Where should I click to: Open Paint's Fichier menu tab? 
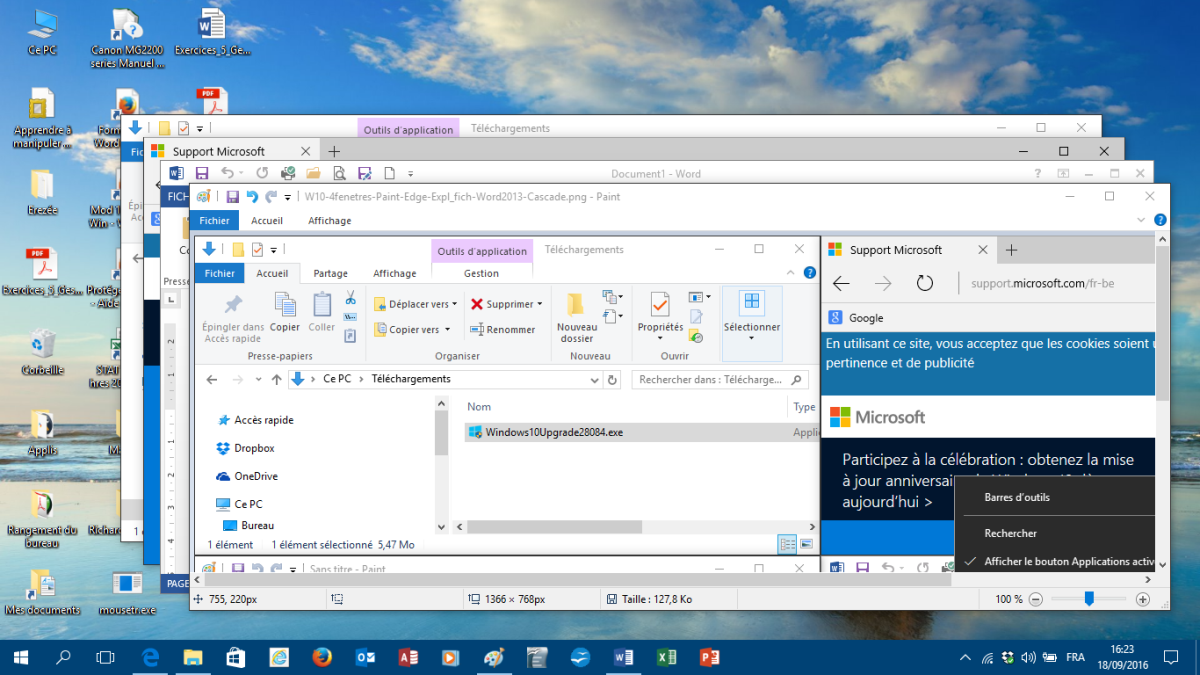214,221
